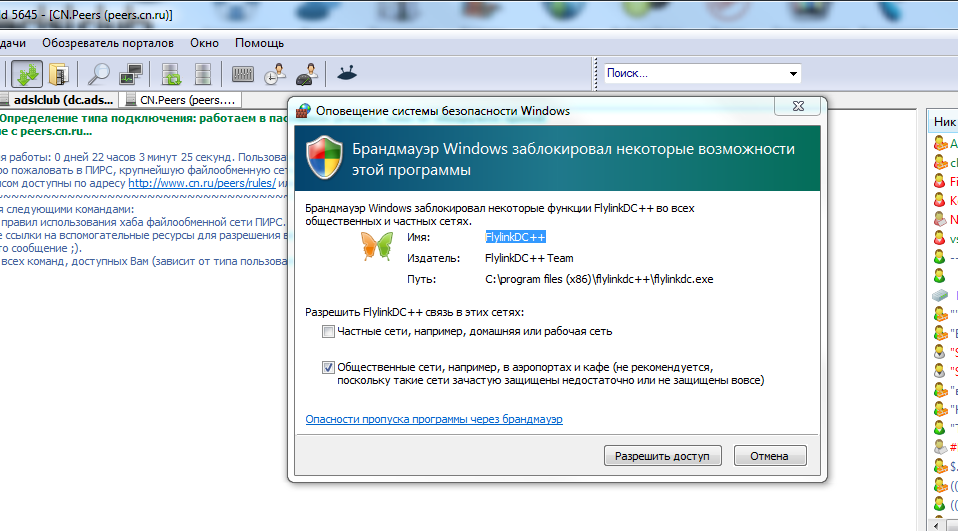Open the Обозреватель порталов menu
The height and width of the screenshot is (531, 958).
point(108,43)
